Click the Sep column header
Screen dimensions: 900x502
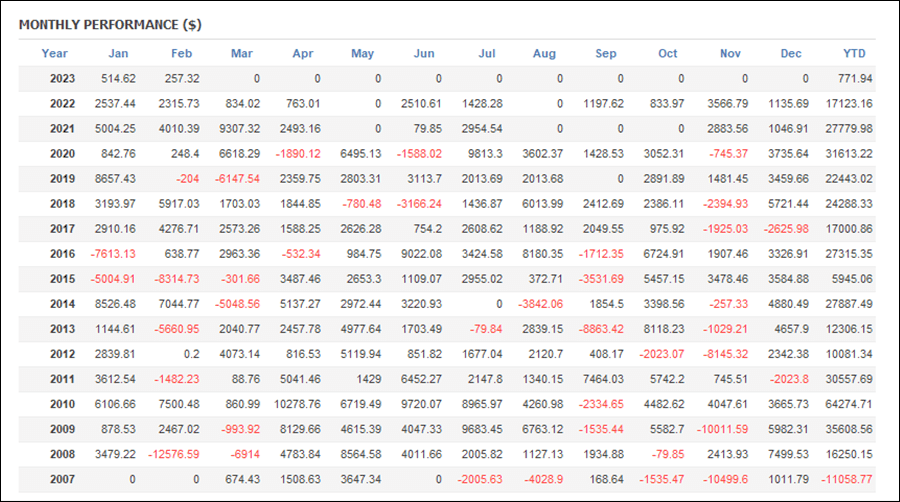[x=606, y=53]
